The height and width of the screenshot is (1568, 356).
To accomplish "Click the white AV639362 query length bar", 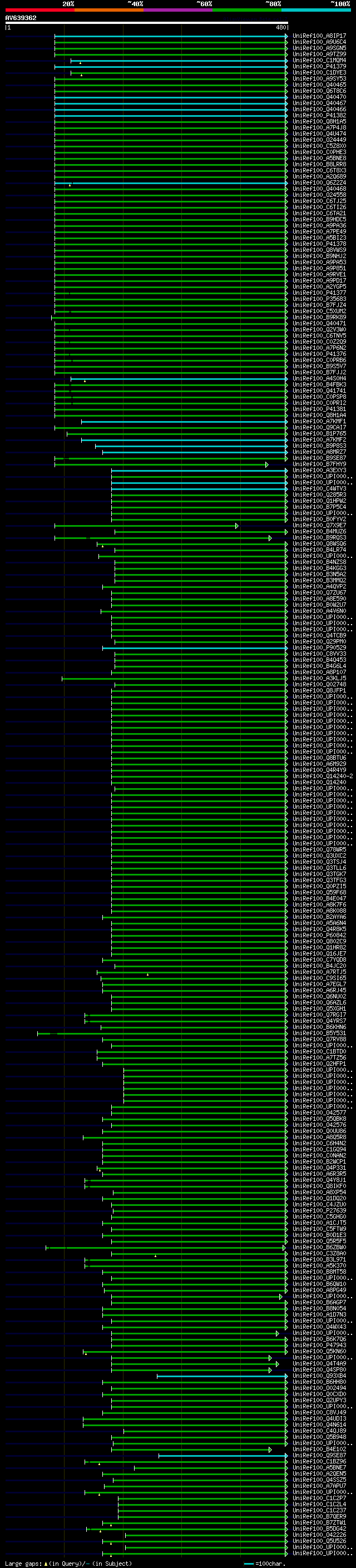I will [x=147, y=22].
